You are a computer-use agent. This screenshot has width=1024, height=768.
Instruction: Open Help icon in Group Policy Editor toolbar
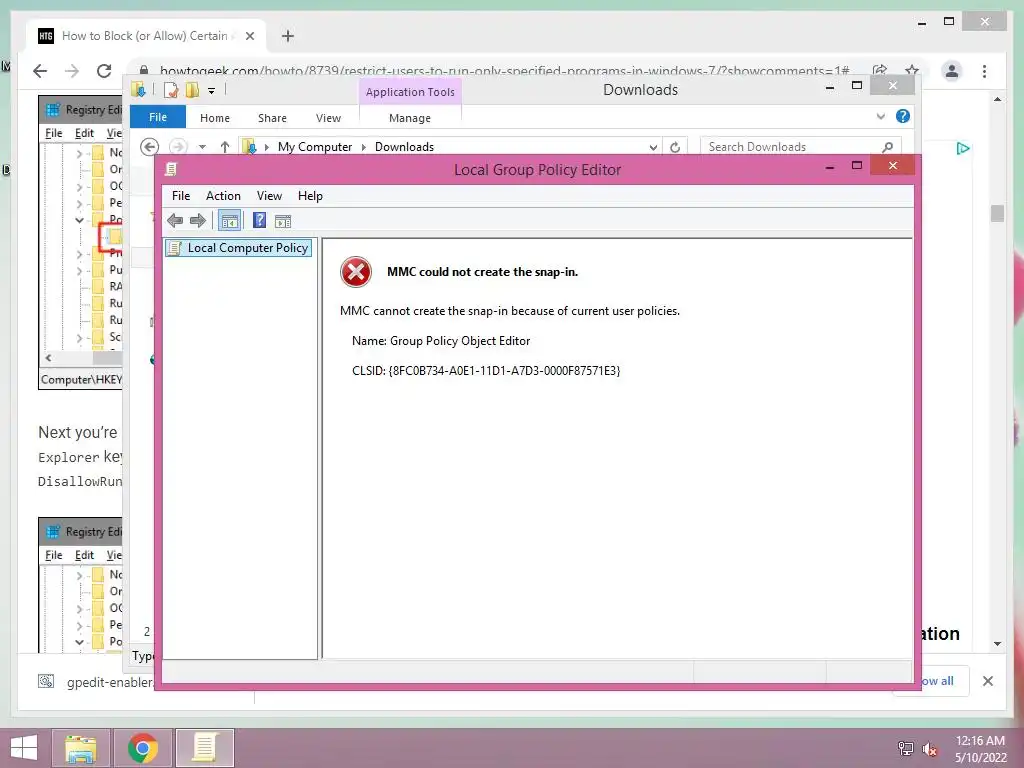(x=259, y=221)
